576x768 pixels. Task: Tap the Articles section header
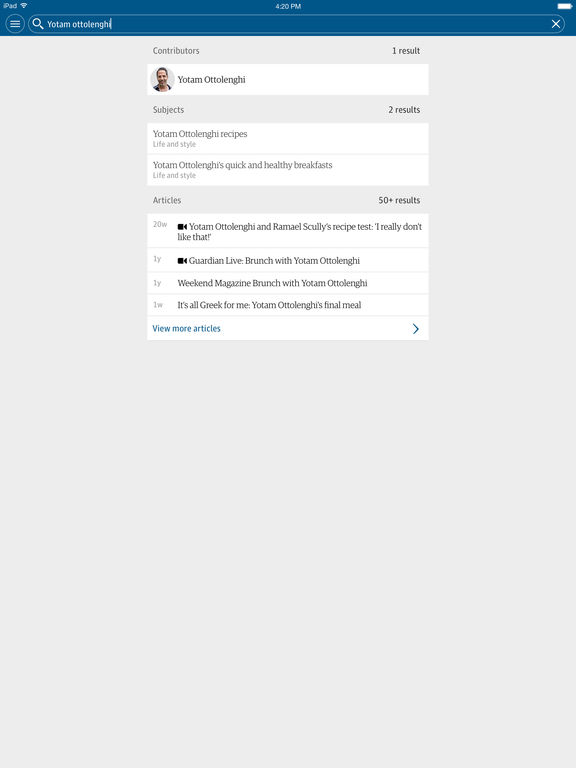point(167,200)
